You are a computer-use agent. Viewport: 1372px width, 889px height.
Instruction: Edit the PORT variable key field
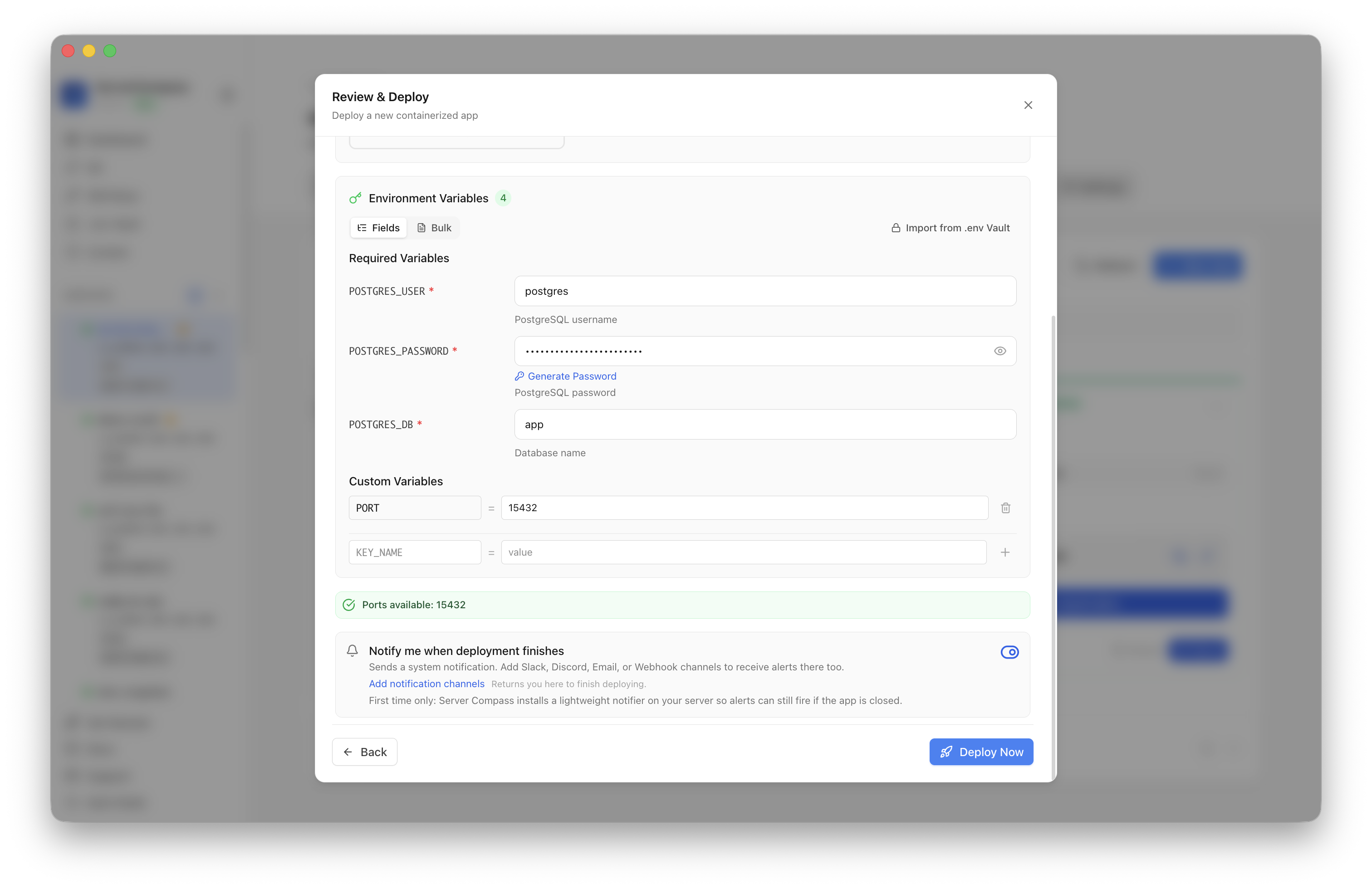pyautogui.click(x=415, y=508)
